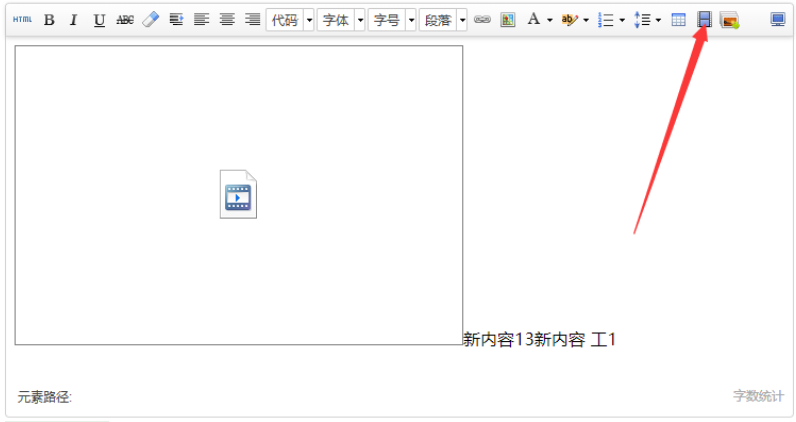Click the insert video icon

(x=704, y=20)
